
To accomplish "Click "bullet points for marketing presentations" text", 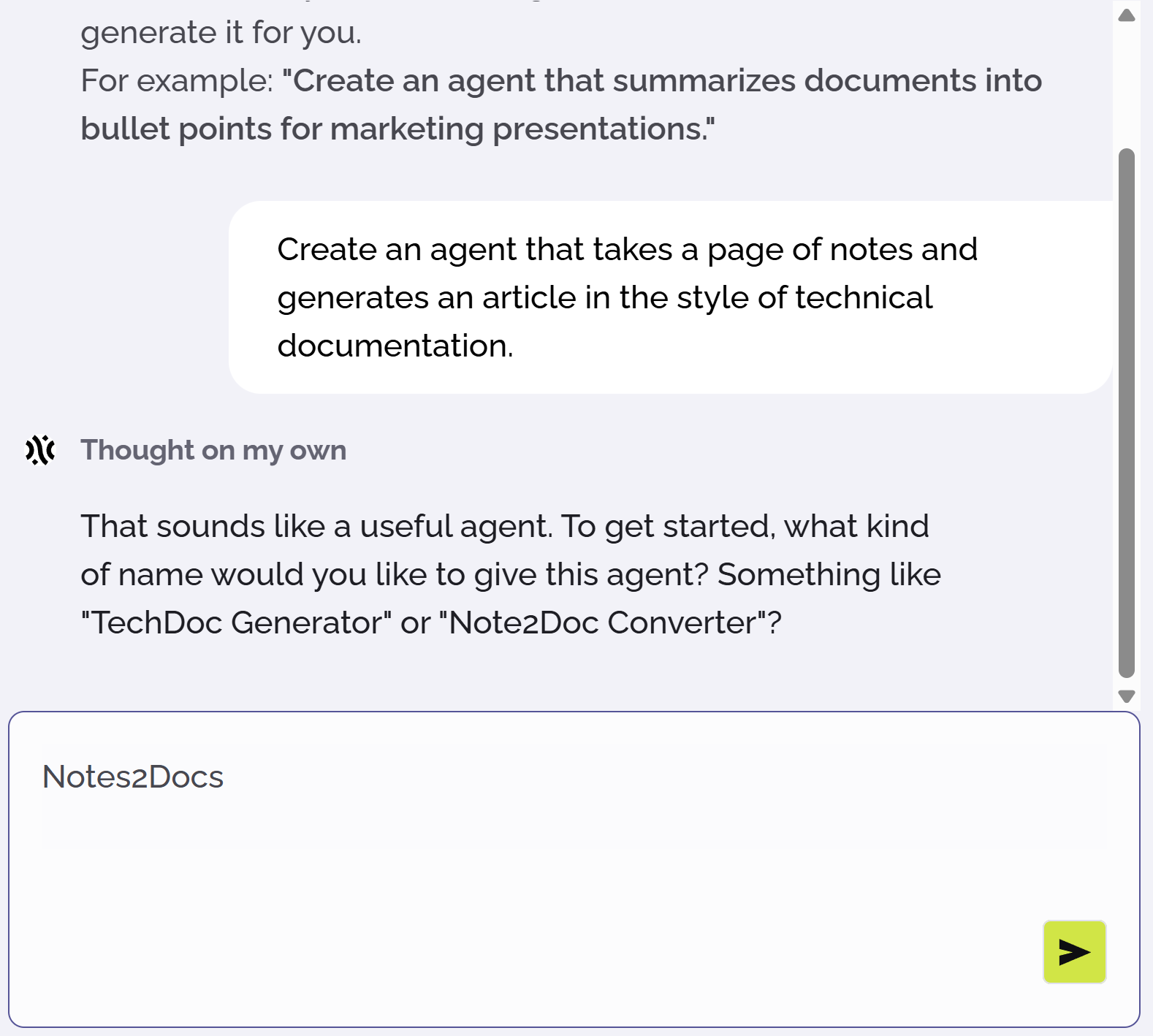I will 397,129.
